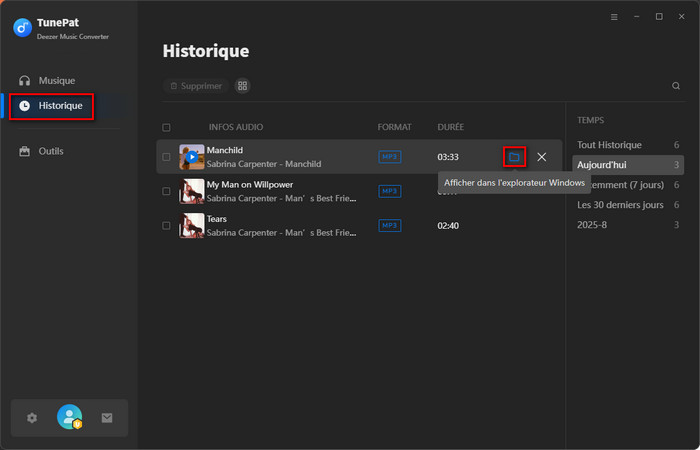700x450 pixels.
Task: Click Sabrina Carpenter – Manchild subtitle
Action: 264,164
